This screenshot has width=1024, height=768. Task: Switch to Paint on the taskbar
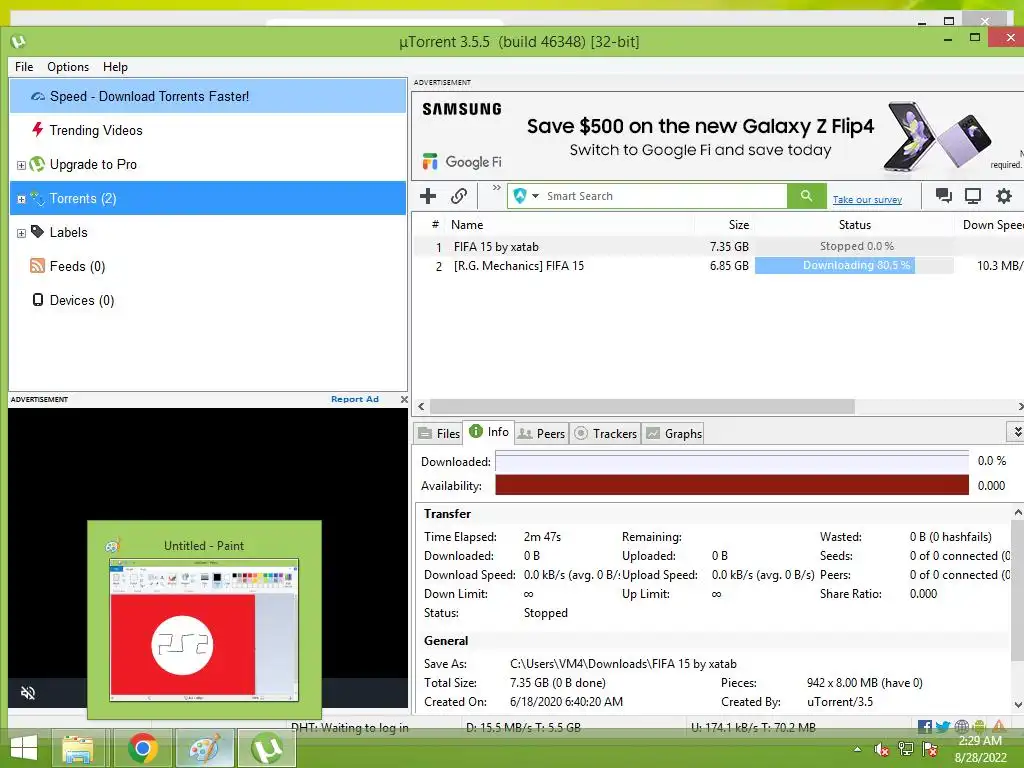pos(204,748)
